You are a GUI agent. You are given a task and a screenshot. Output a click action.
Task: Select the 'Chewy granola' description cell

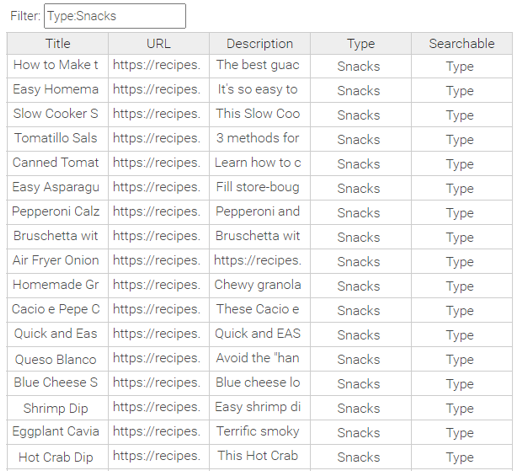(260, 286)
